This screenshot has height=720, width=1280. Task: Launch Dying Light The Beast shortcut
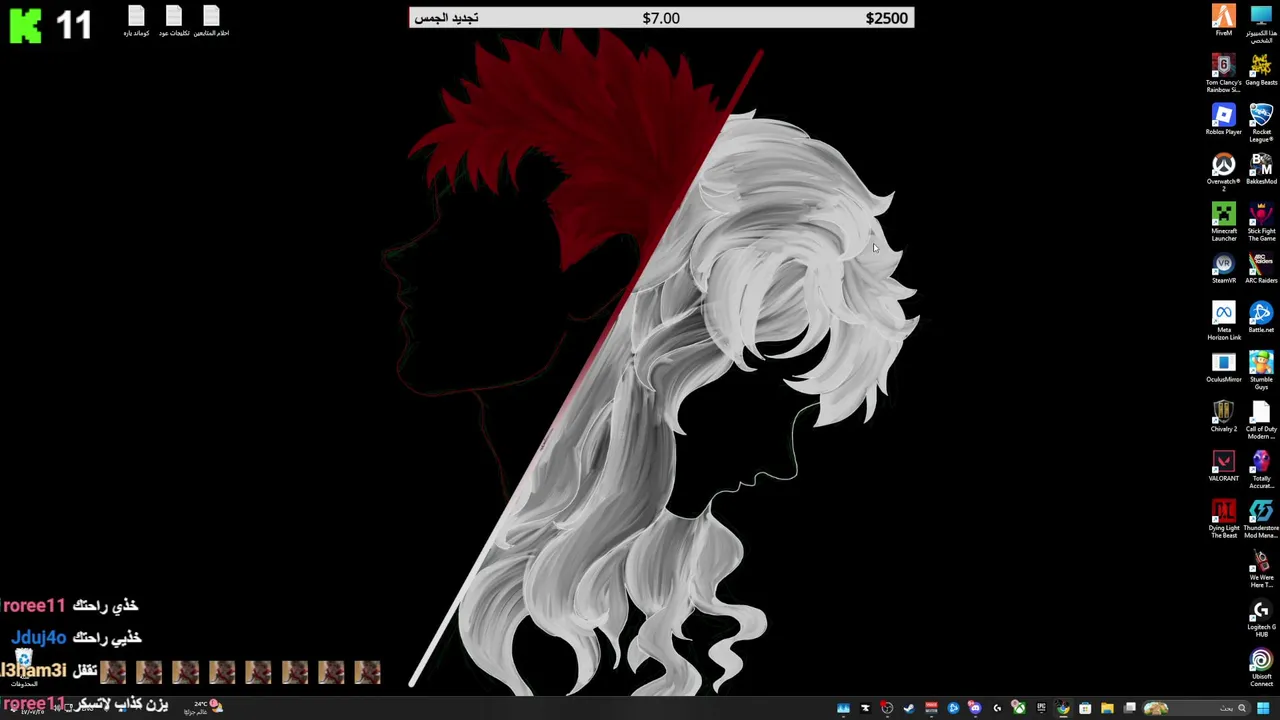[1223, 519]
